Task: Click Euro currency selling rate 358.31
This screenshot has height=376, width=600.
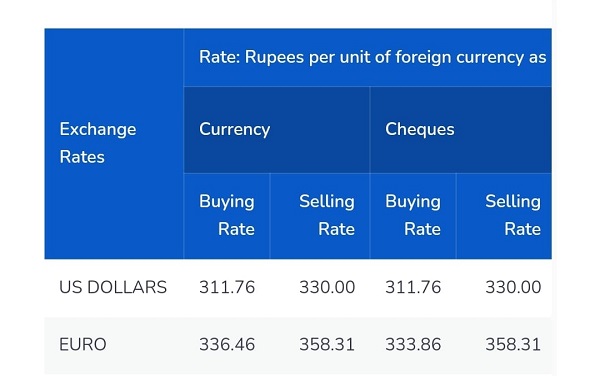Action: click(327, 345)
